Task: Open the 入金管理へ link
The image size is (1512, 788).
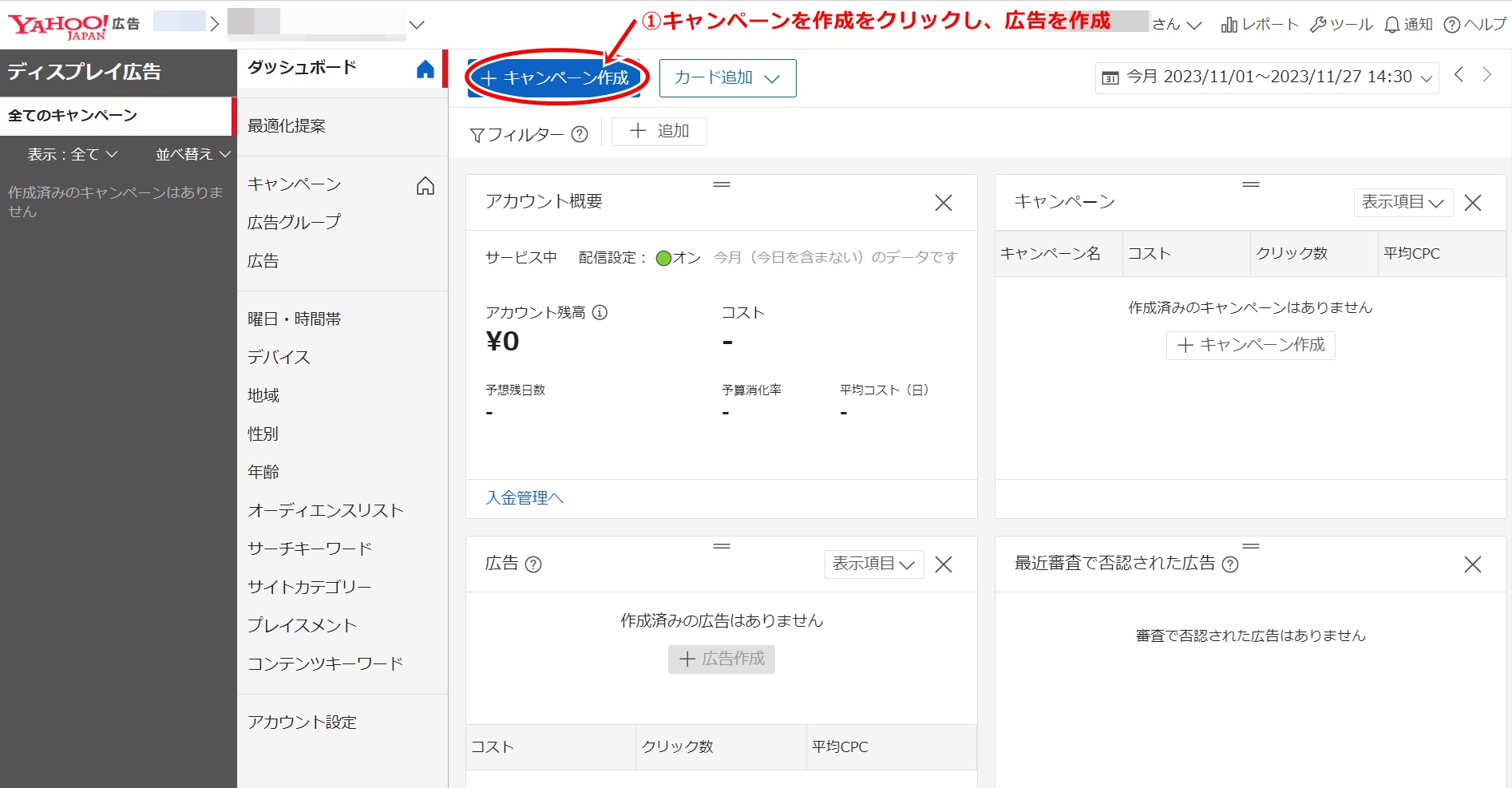Action: point(523,497)
